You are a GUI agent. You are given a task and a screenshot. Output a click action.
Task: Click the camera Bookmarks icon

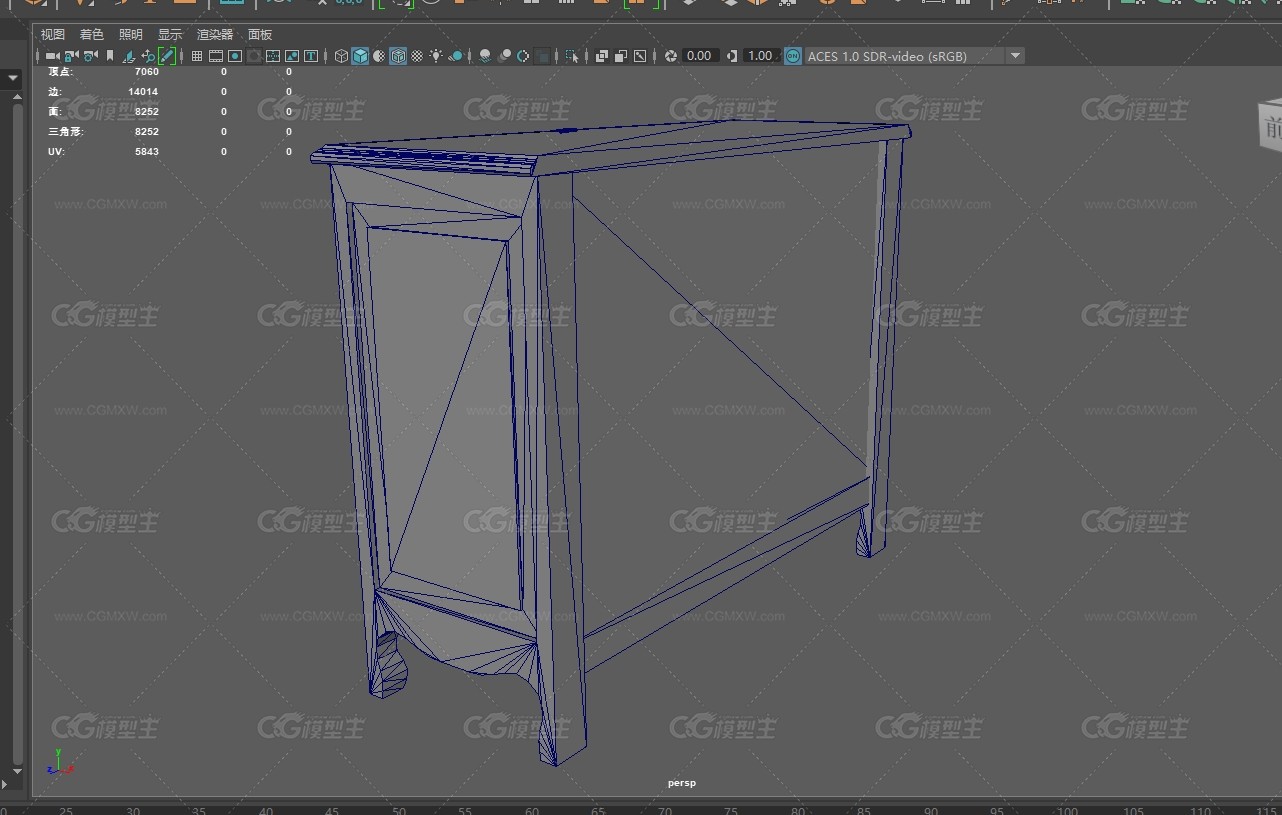pyautogui.click(x=110, y=56)
